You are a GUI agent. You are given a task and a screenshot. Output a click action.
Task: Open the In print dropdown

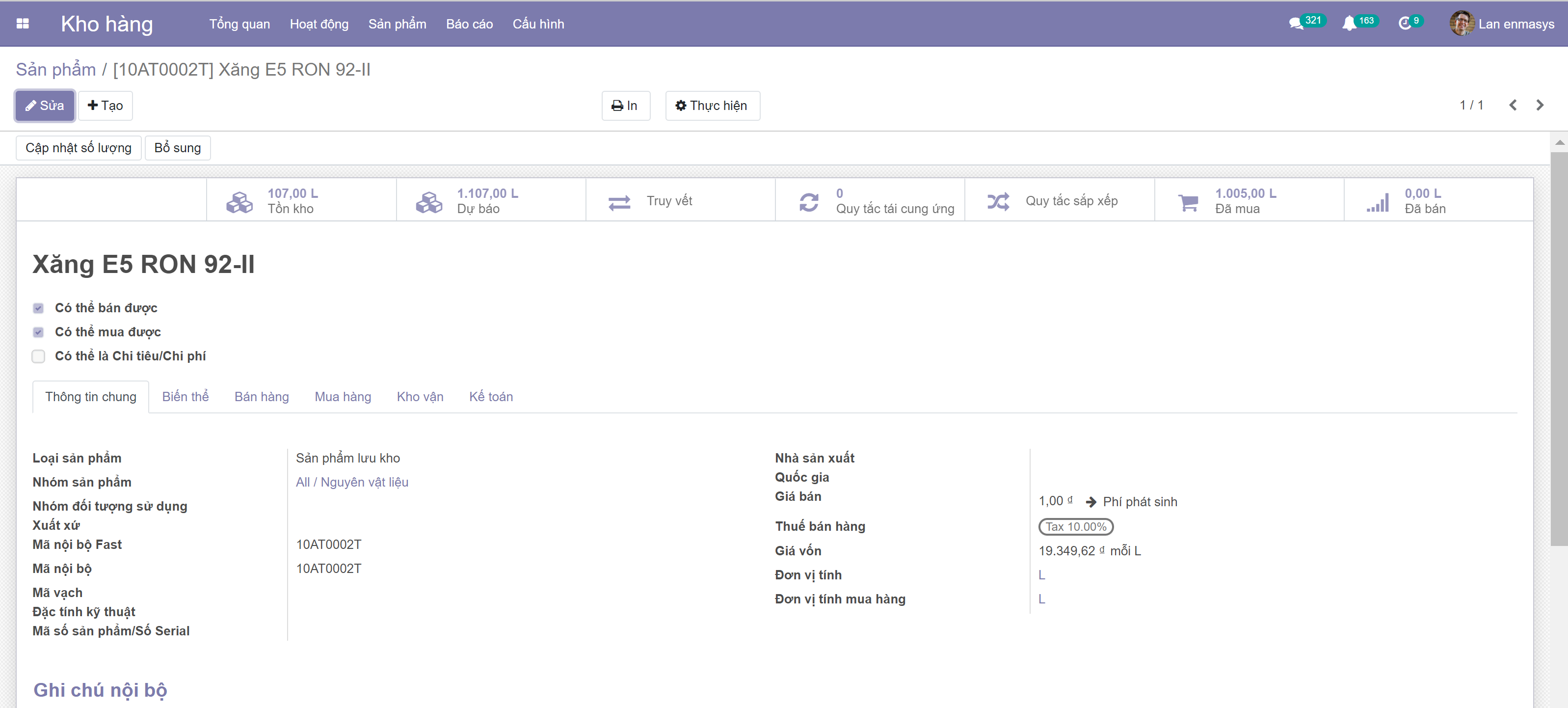click(x=625, y=106)
